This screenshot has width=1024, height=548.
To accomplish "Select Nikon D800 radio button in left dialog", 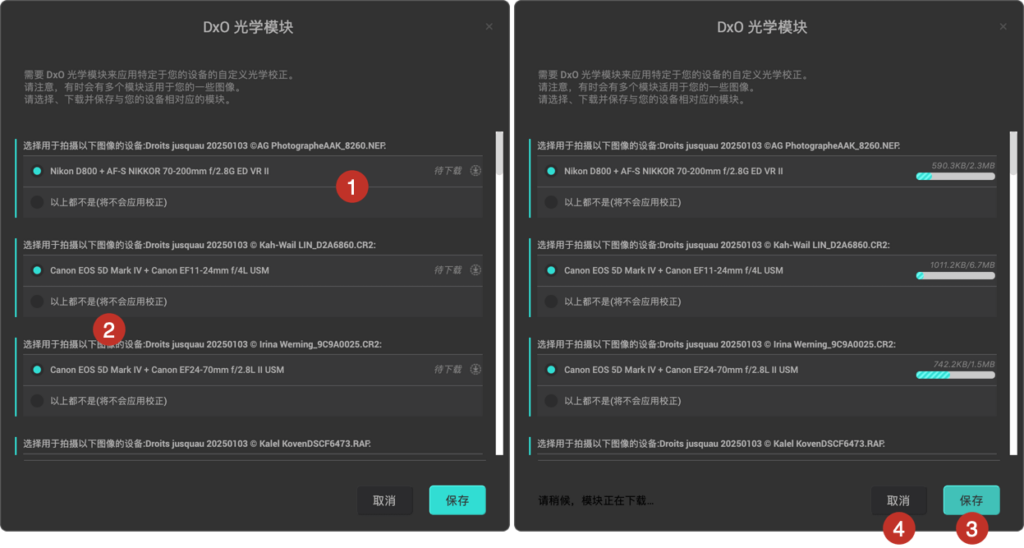I will coord(37,171).
